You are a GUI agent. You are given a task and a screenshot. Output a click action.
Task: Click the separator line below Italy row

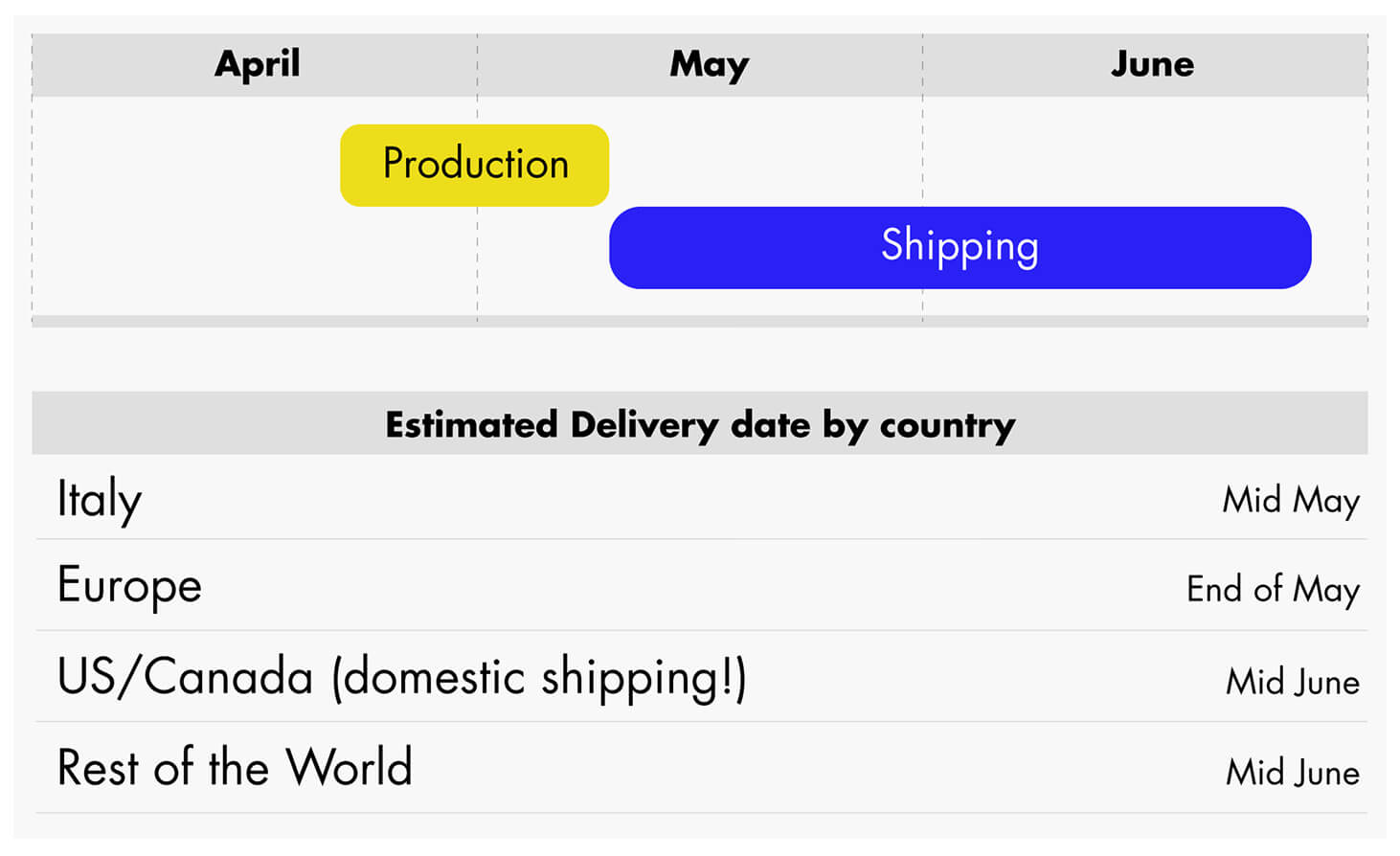point(700,539)
